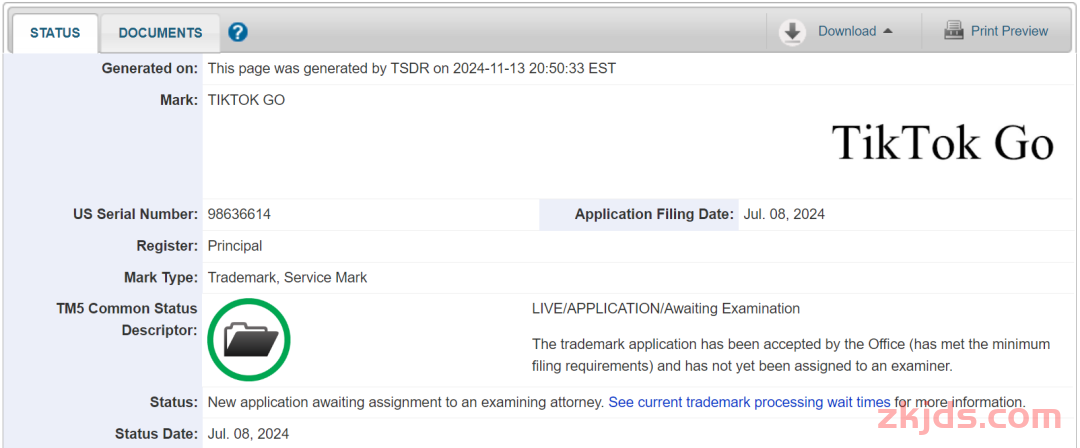Click the green folder status icon

pyautogui.click(x=249, y=340)
